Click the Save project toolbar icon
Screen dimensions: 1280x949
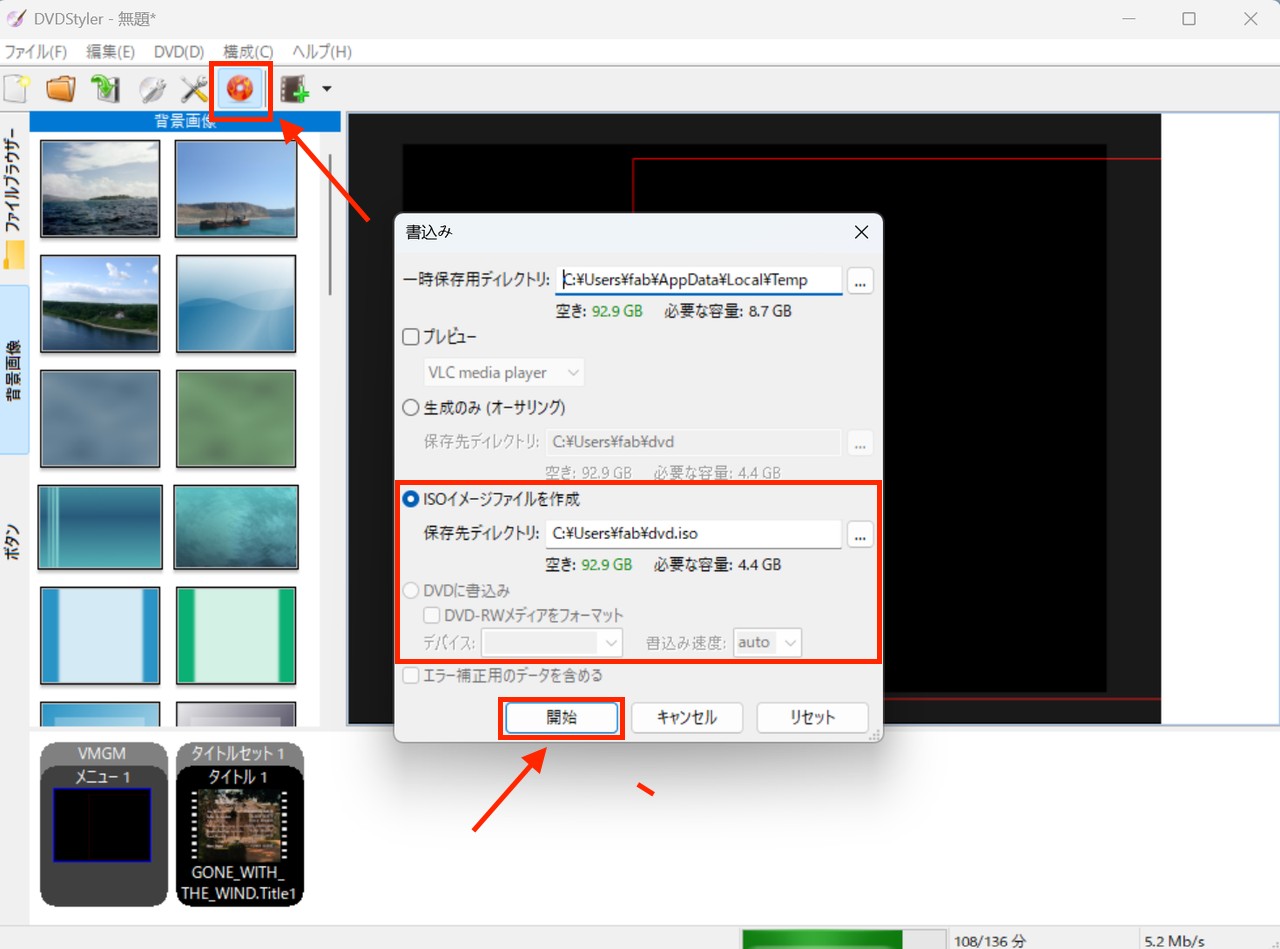point(105,89)
